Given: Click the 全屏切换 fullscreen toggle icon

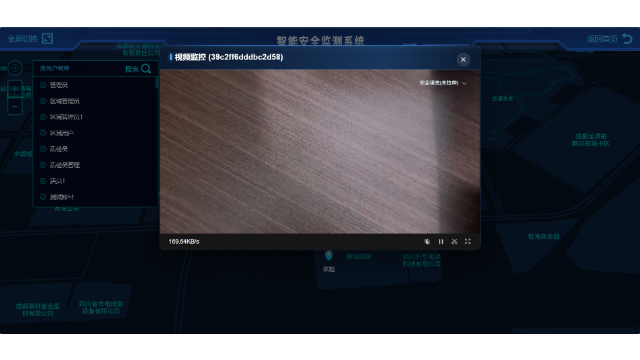Looking at the screenshot, I should click(x=47, y=39).
